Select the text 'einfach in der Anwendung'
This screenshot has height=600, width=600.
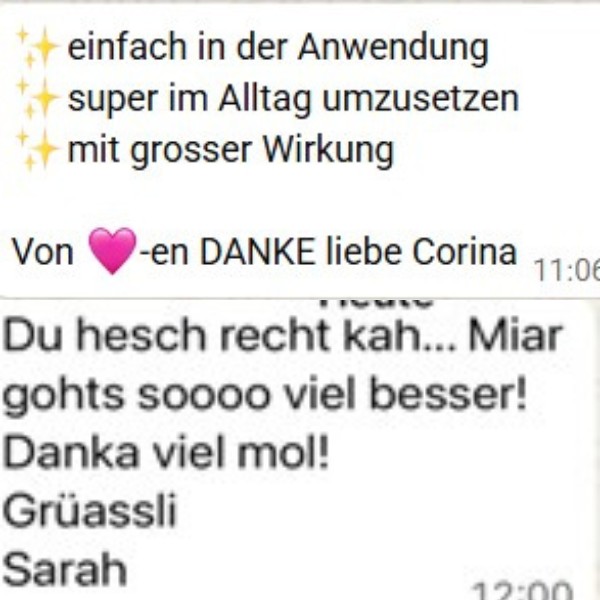[278, 48]
